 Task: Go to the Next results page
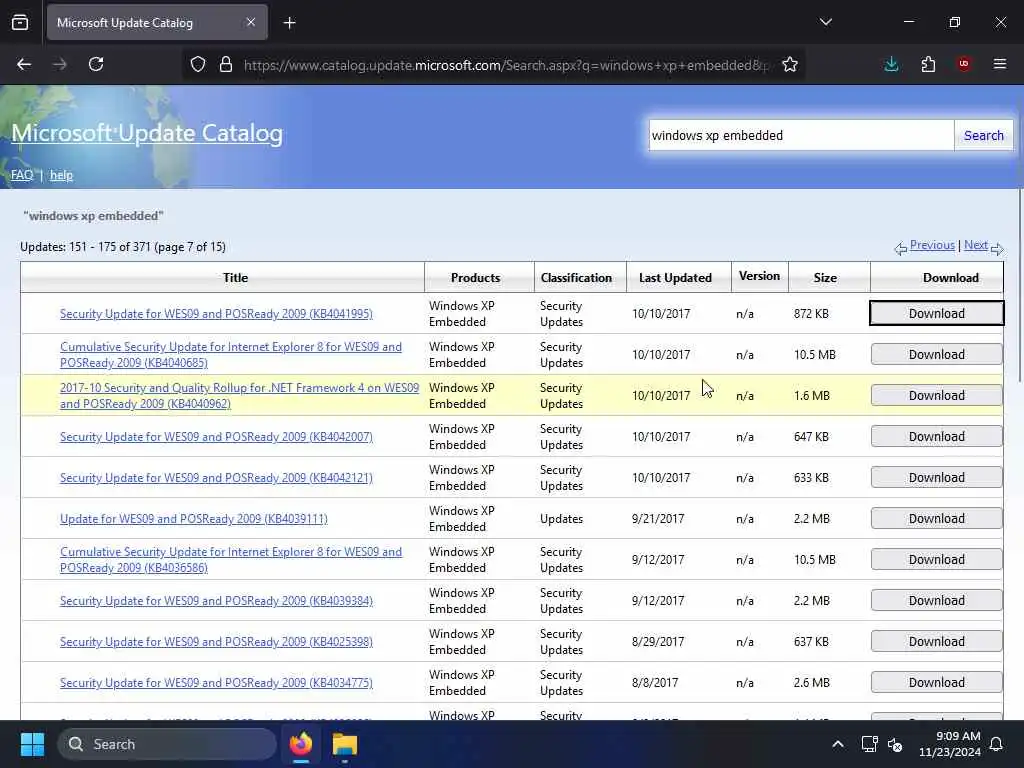(x=976, y=245)
